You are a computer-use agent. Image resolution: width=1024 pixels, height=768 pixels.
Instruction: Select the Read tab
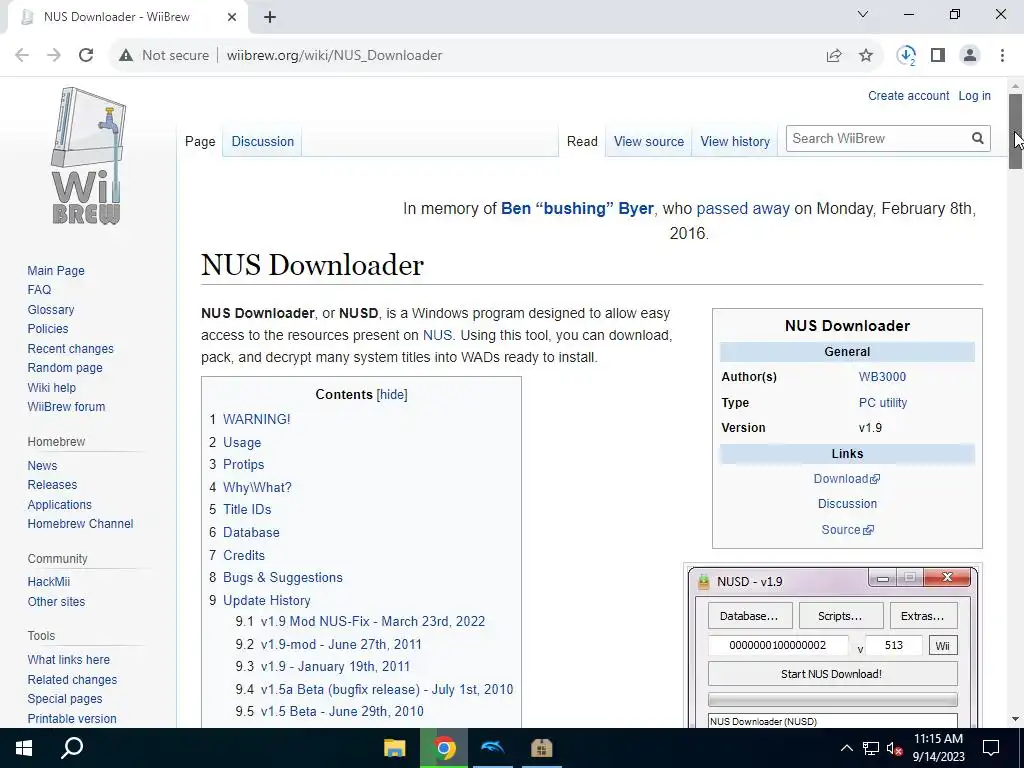click(x=582, y=141)
